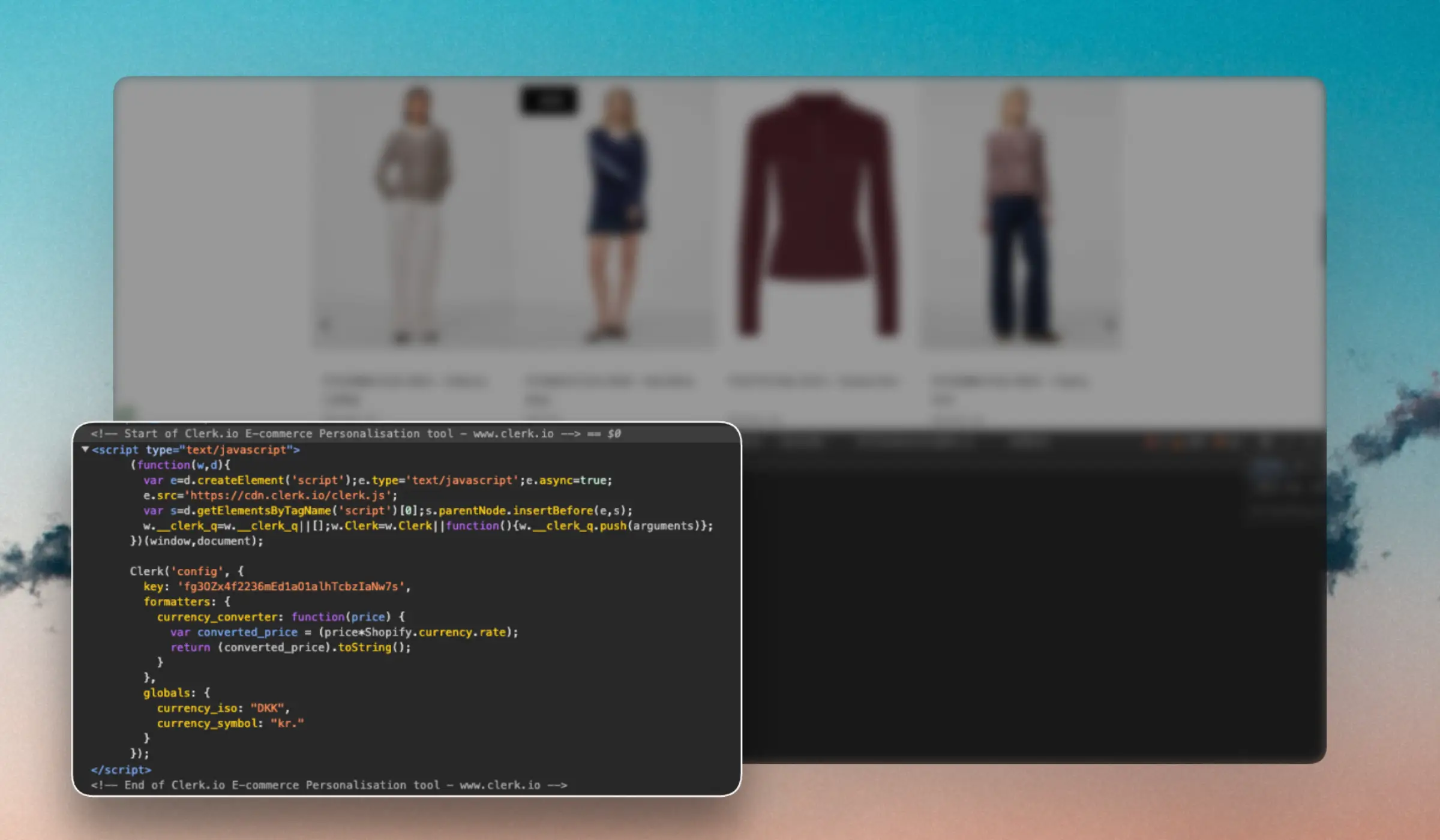Click the closing </script> tag
This screenshot has height=840, width=1440.
121,770
